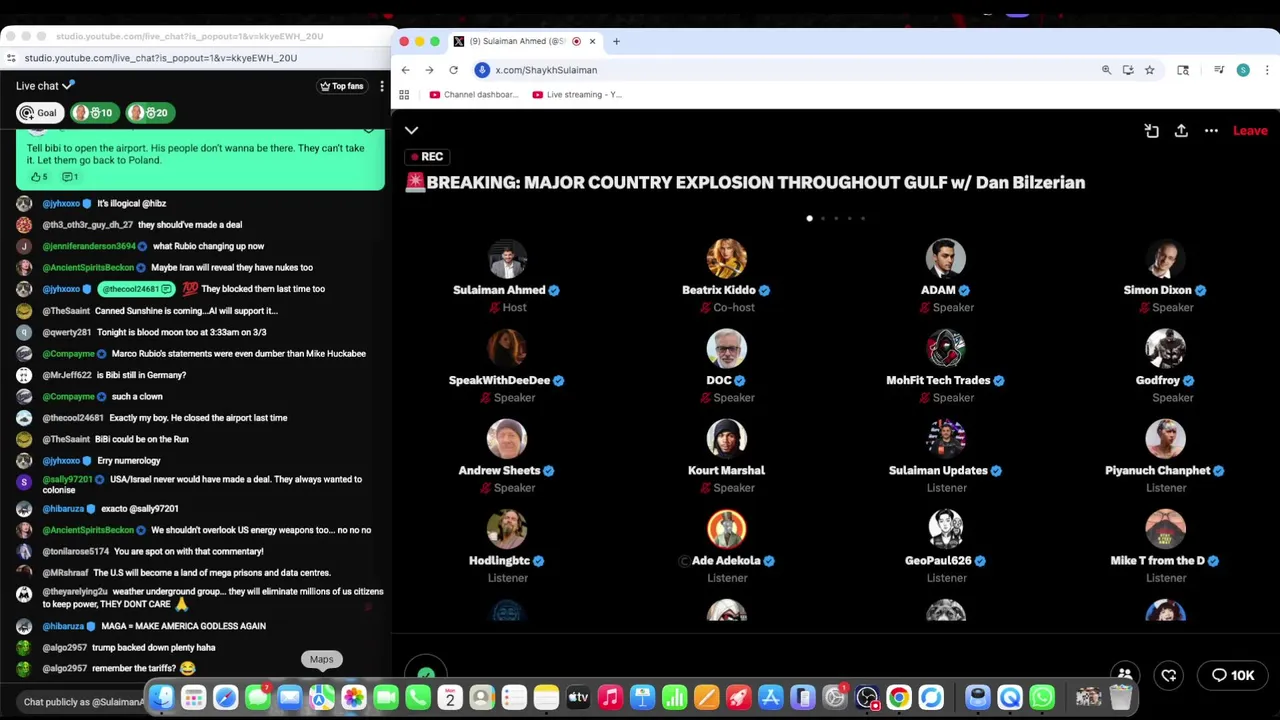1280x720 pixels.
Task: Bookmark this page with the star icon
Action: click(1149, 70)
